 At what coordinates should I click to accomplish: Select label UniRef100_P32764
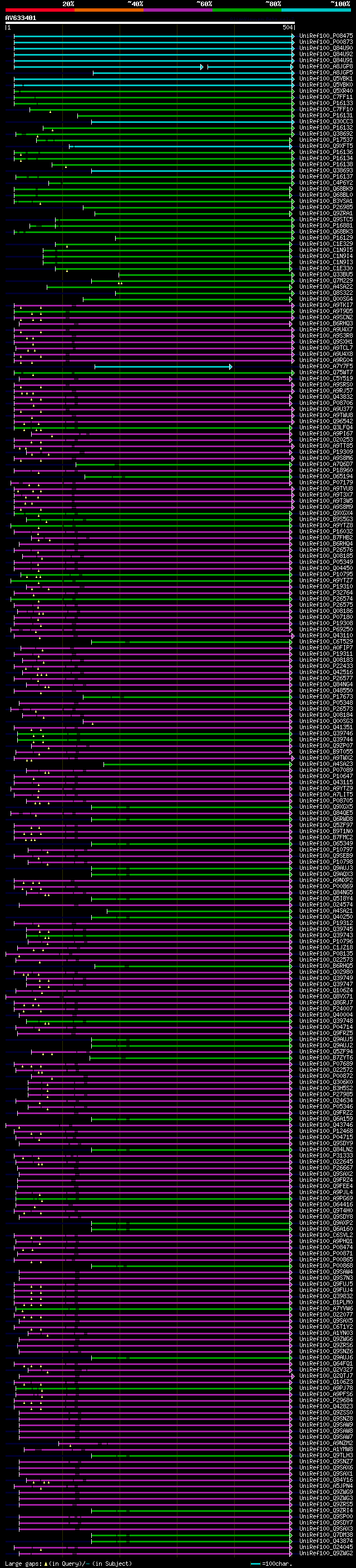(325, 592)
